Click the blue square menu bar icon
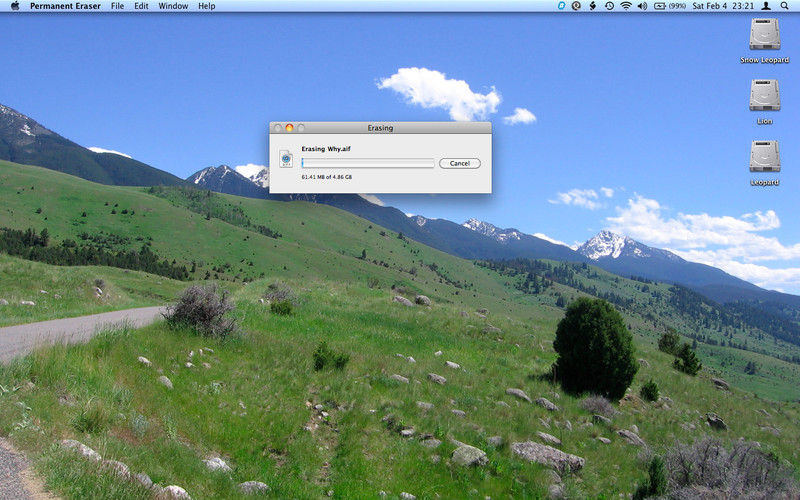Viewport: 800px width, 500px height. pyautogui.click(x=561, y=6)
